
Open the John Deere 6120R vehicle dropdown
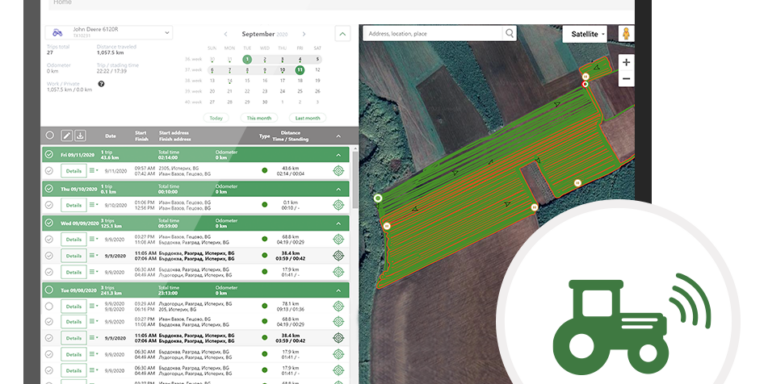(x=109, y=32)
